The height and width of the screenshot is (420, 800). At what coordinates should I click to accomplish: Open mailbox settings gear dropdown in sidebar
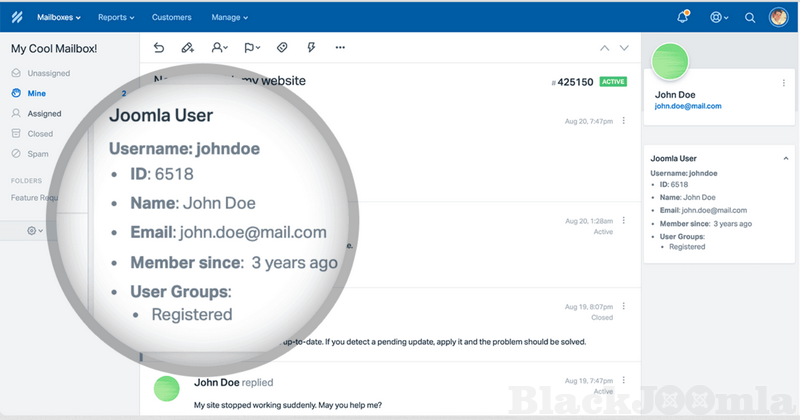click(x=35, y=230)
